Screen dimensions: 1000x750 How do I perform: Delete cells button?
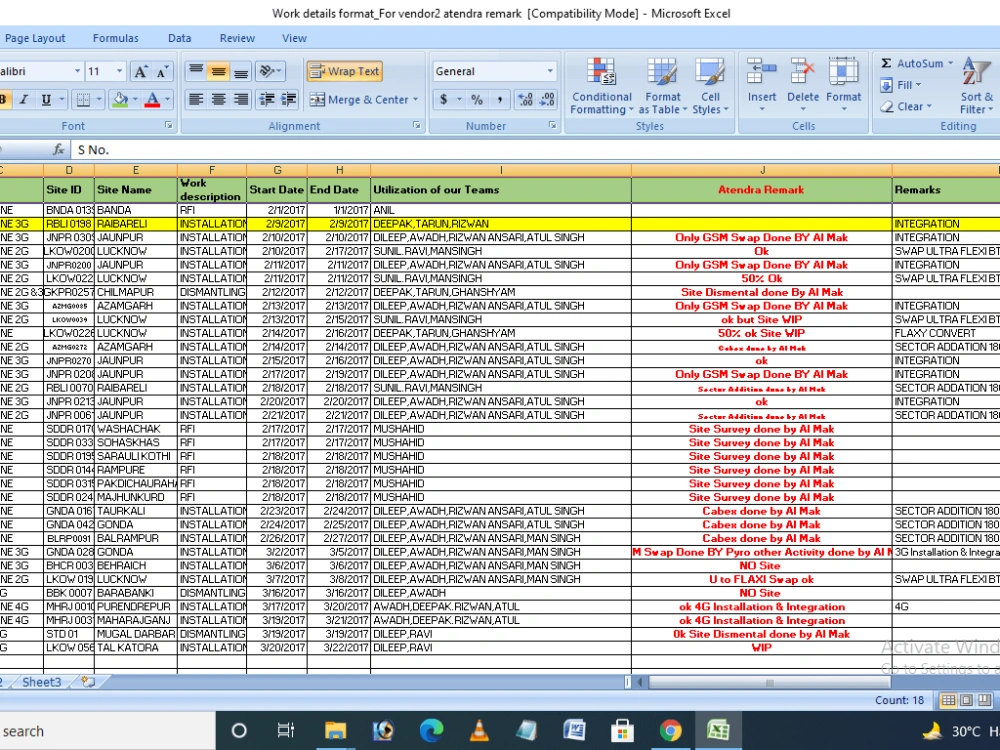click(803, 84)
